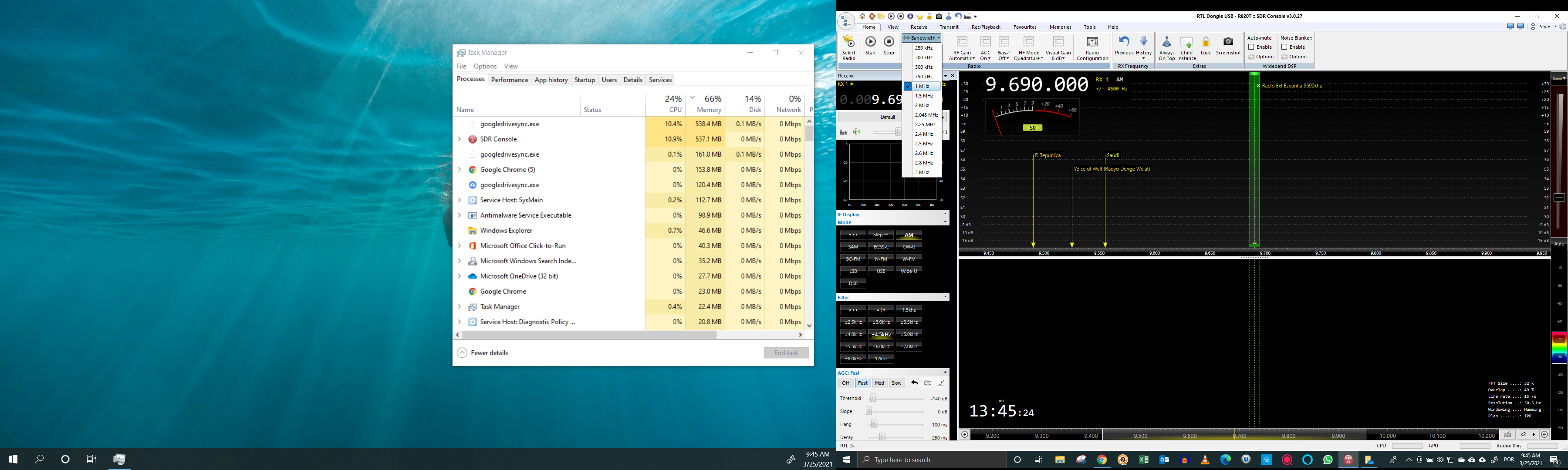The height and width of the screenshot is (470, 1568).
Task: Enable the Noise Blanker checkbox
Action: pos(1284,47)
